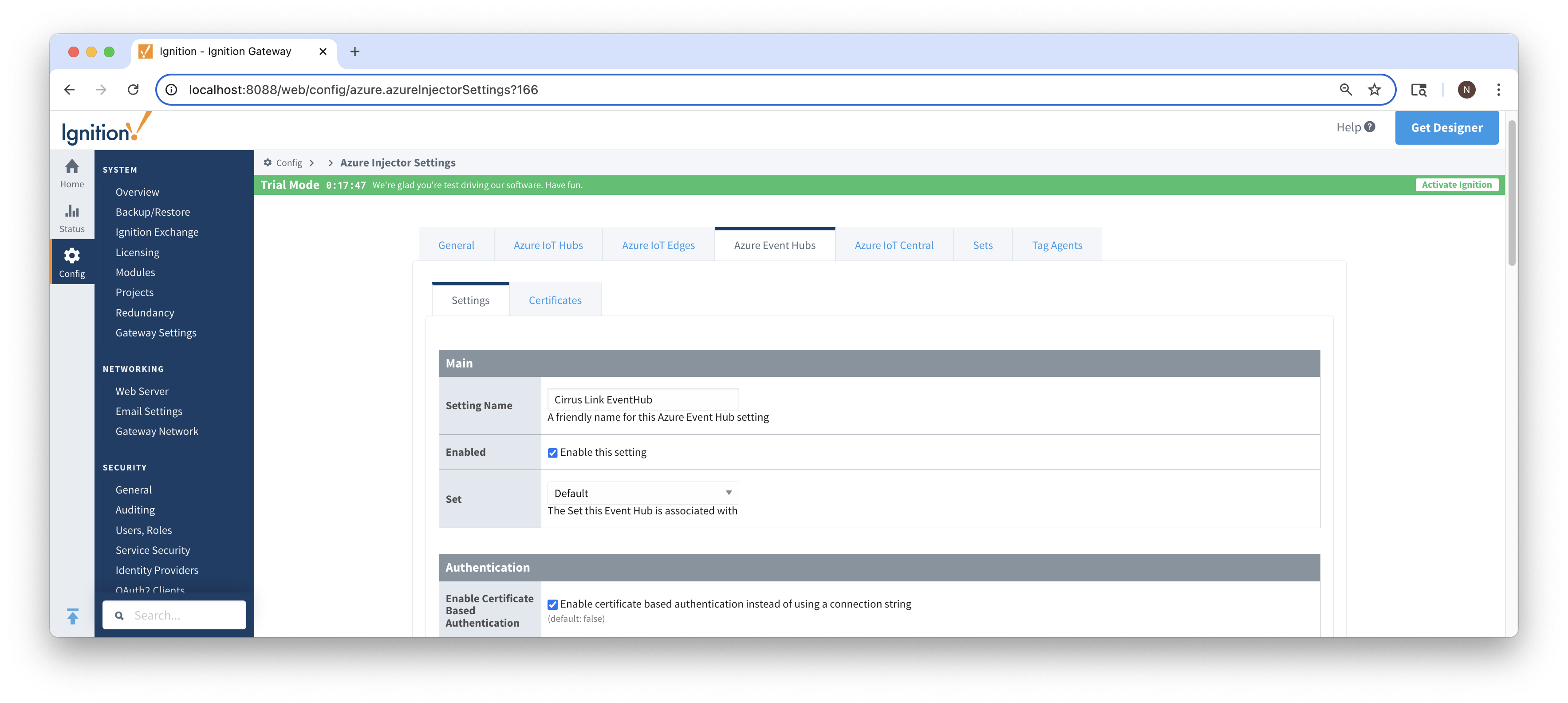Viewport: 1568px width, 703px height.
Task: Open Email Settings under Networking
Action: [x=149, y=411]
